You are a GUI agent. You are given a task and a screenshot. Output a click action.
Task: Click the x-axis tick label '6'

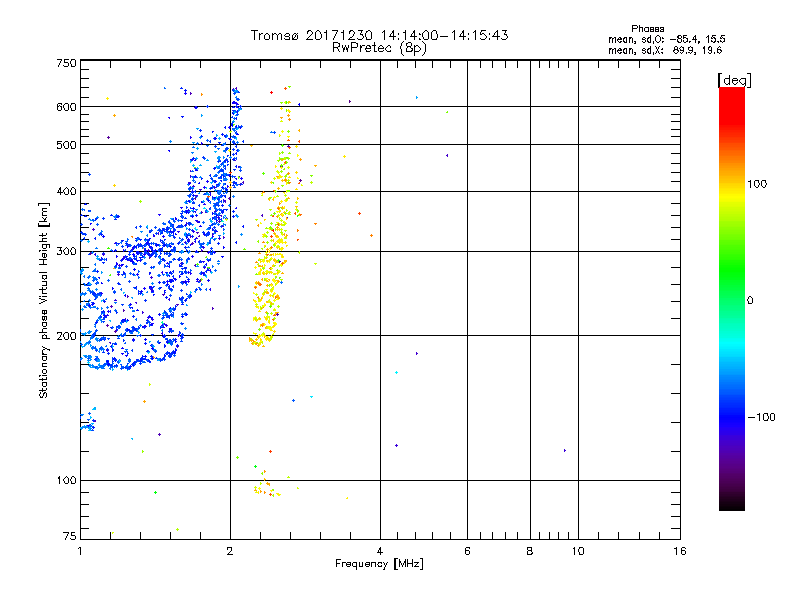coord(467,551)
